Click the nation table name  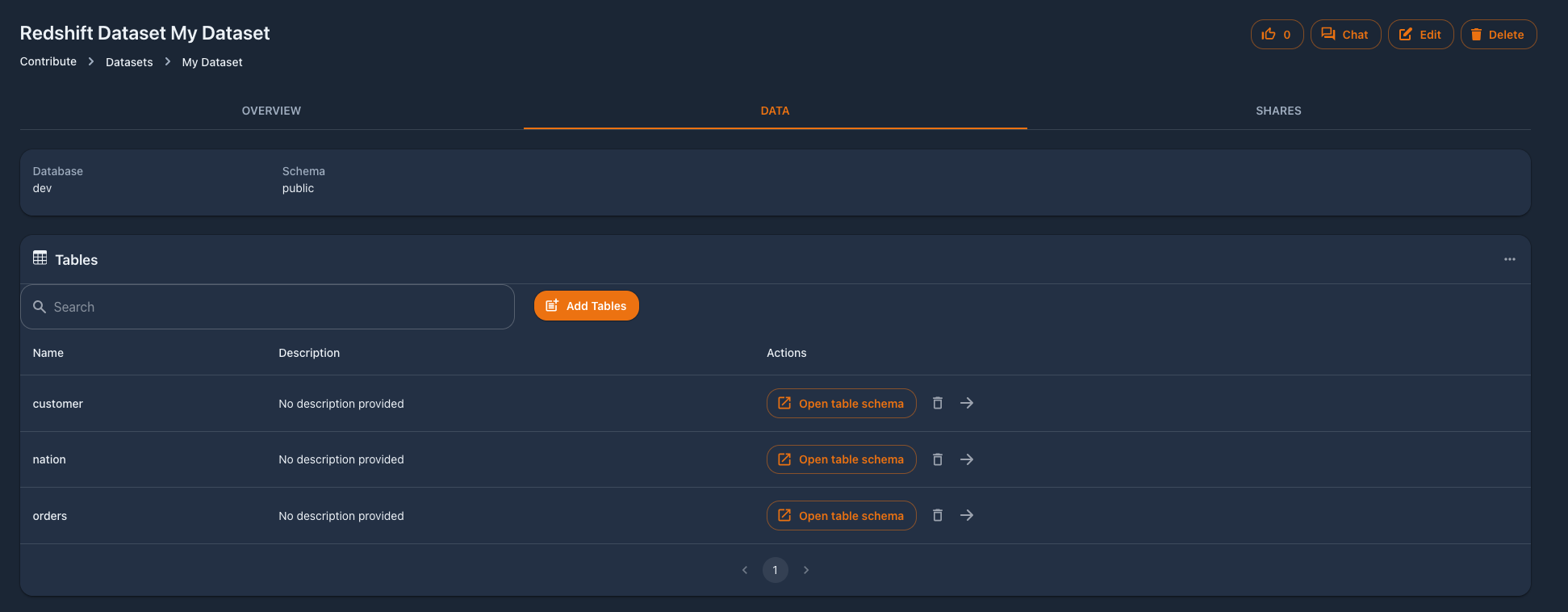49,459
